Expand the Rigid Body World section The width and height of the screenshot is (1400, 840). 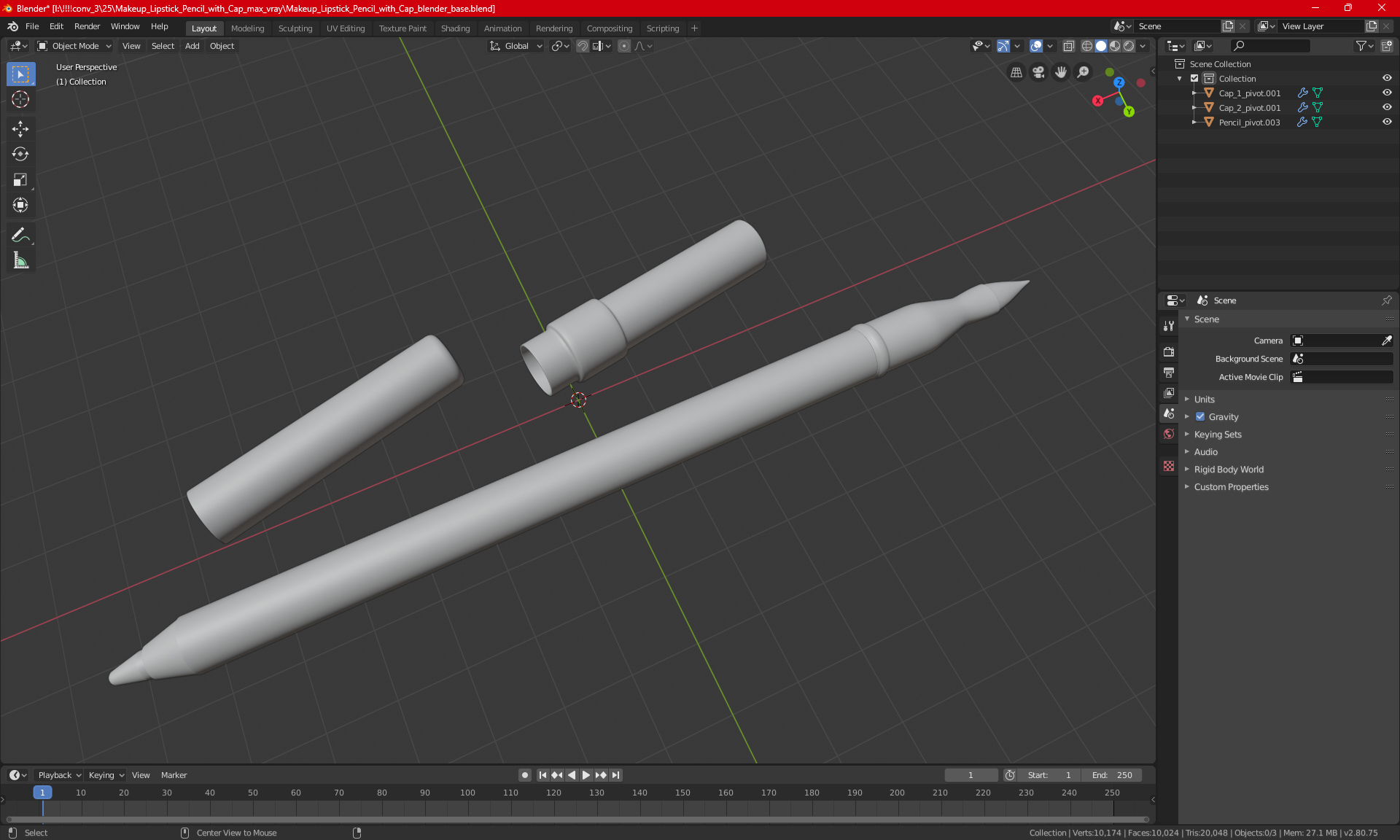tap(1229, 470)
